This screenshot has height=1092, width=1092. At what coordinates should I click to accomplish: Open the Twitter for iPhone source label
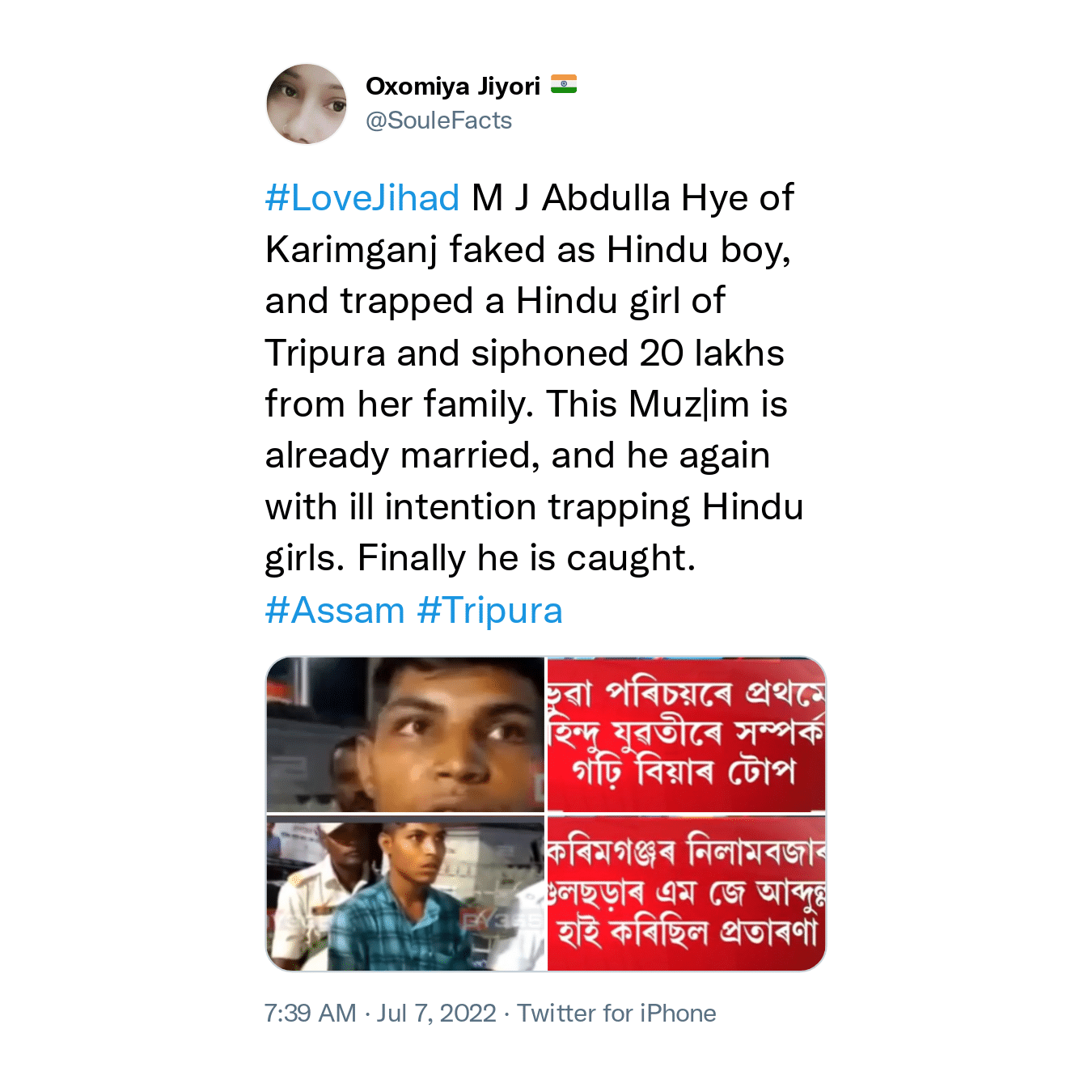[617, 1014]
